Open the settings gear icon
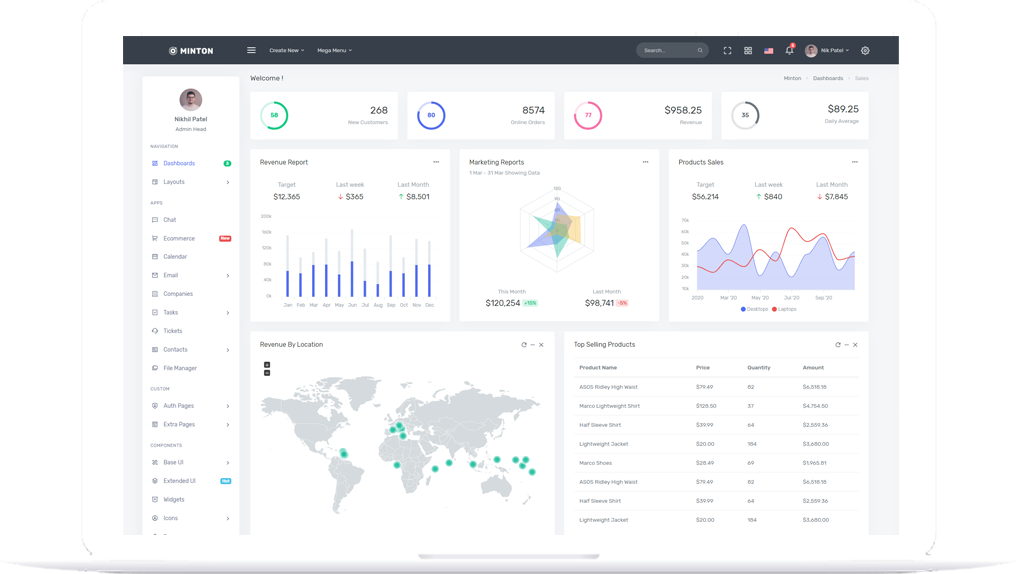This screenshot has height=574, width=1016. [865, 50]
